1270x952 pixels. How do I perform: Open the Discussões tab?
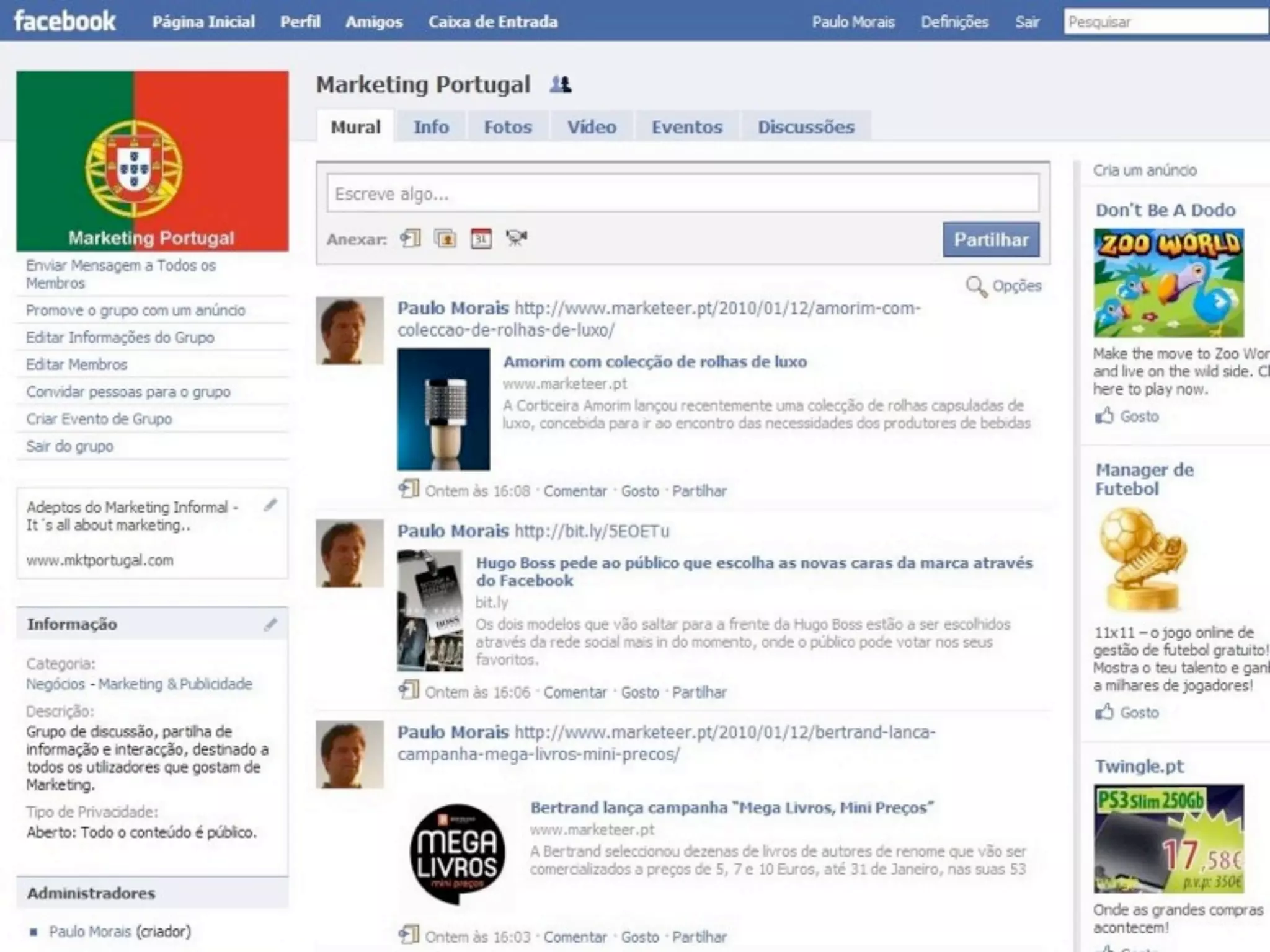point(806,127)
